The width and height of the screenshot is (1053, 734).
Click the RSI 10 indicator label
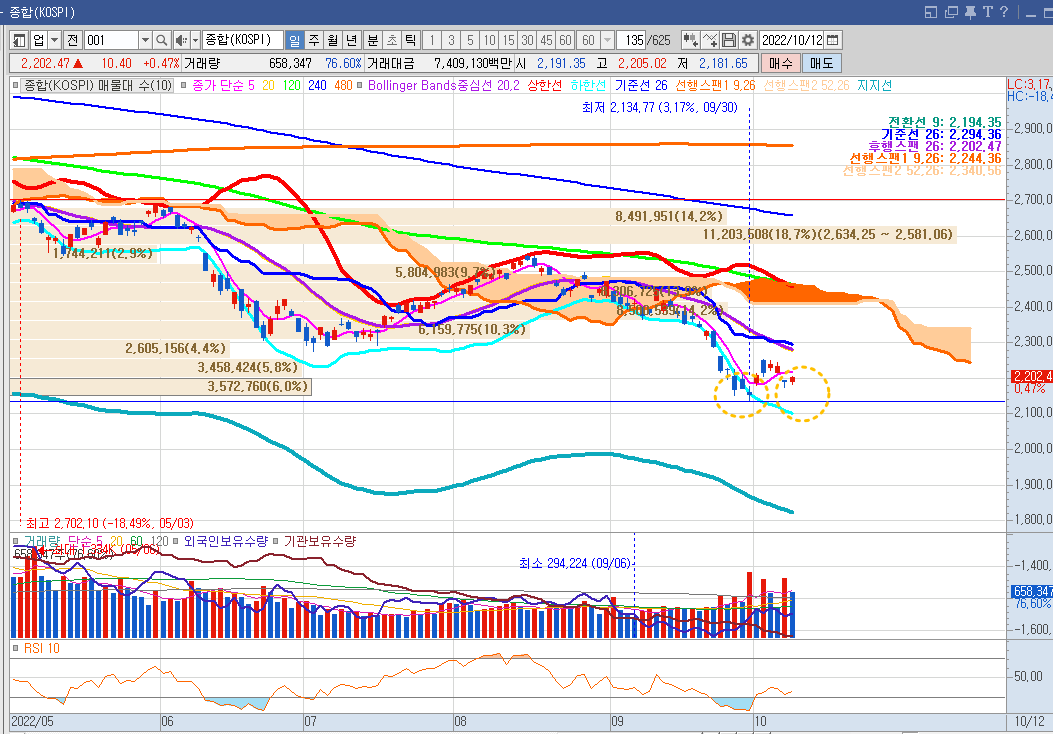42,649
